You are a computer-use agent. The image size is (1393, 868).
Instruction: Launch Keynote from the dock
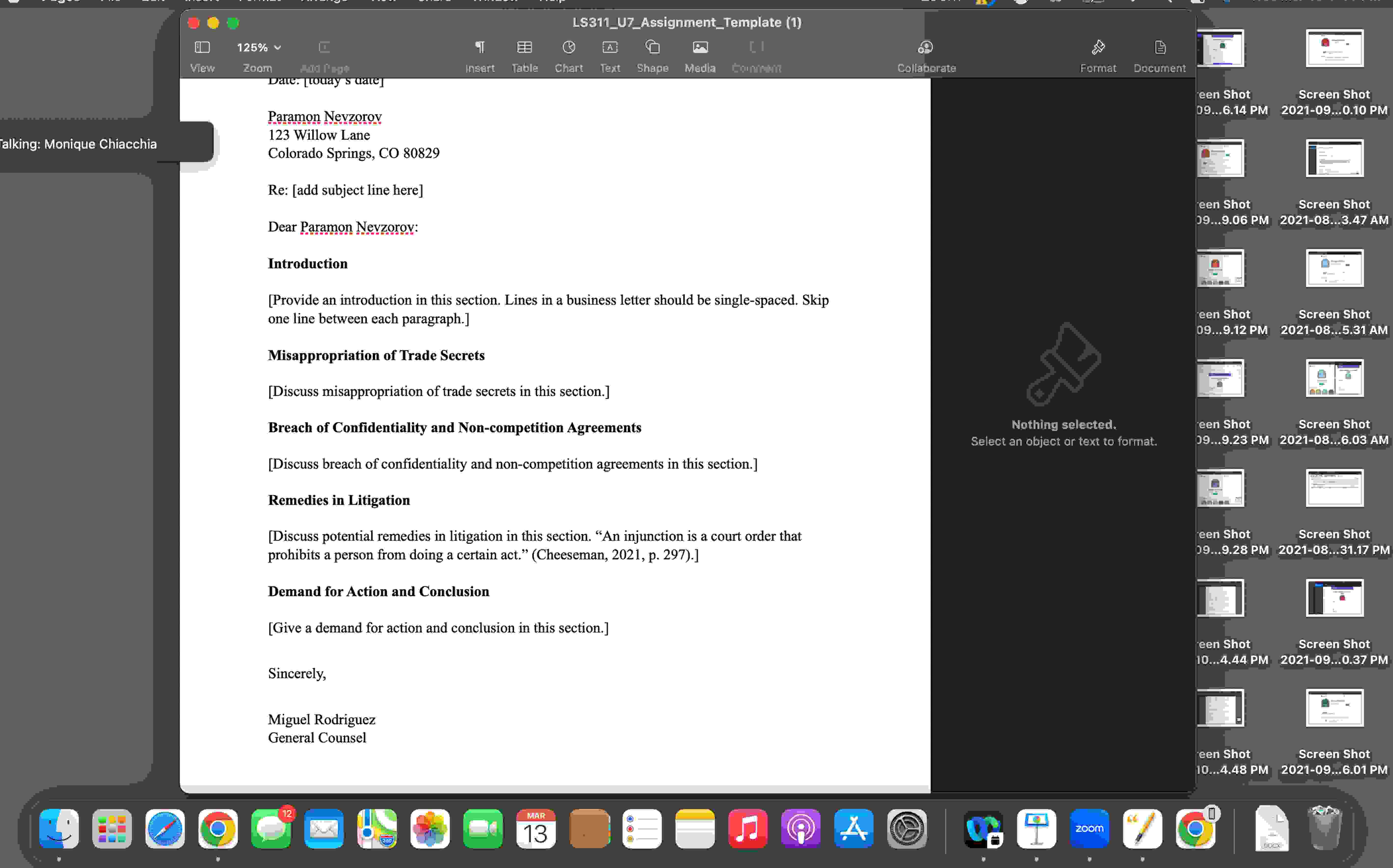(x=1036, y=828)
